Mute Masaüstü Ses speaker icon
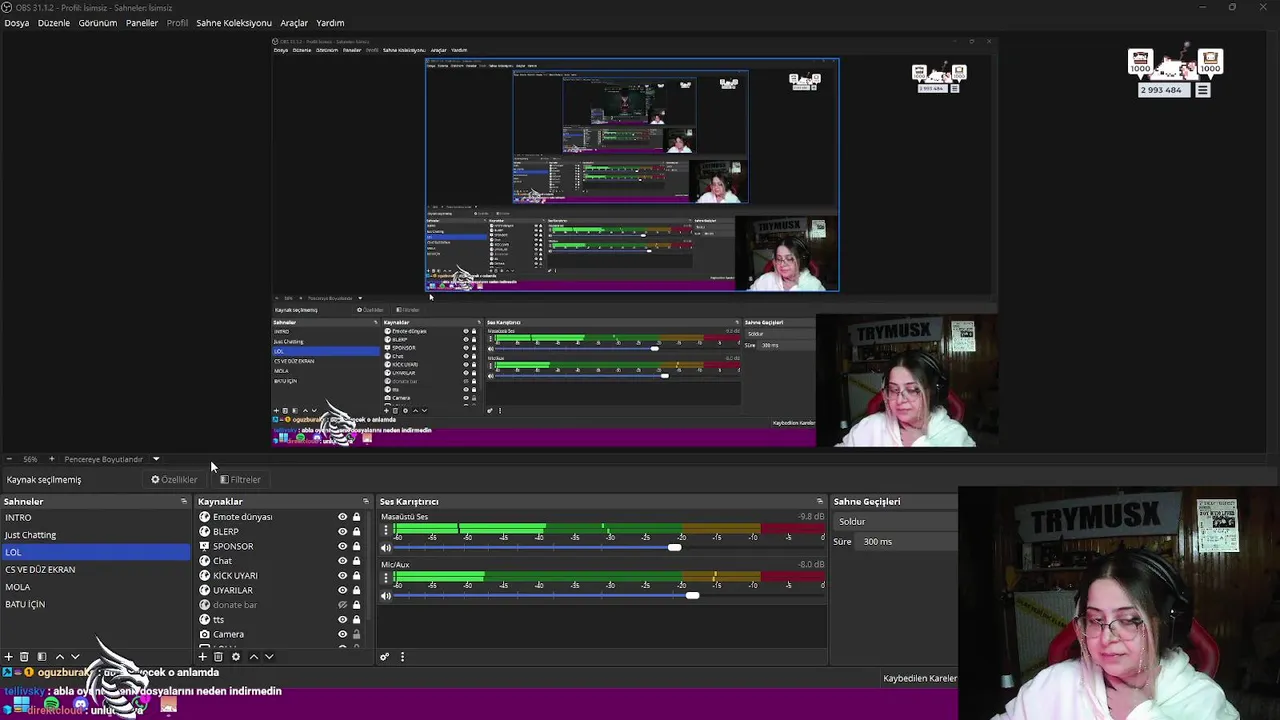Viewport: 1280px width, 720px height. [x=386, y=548]
